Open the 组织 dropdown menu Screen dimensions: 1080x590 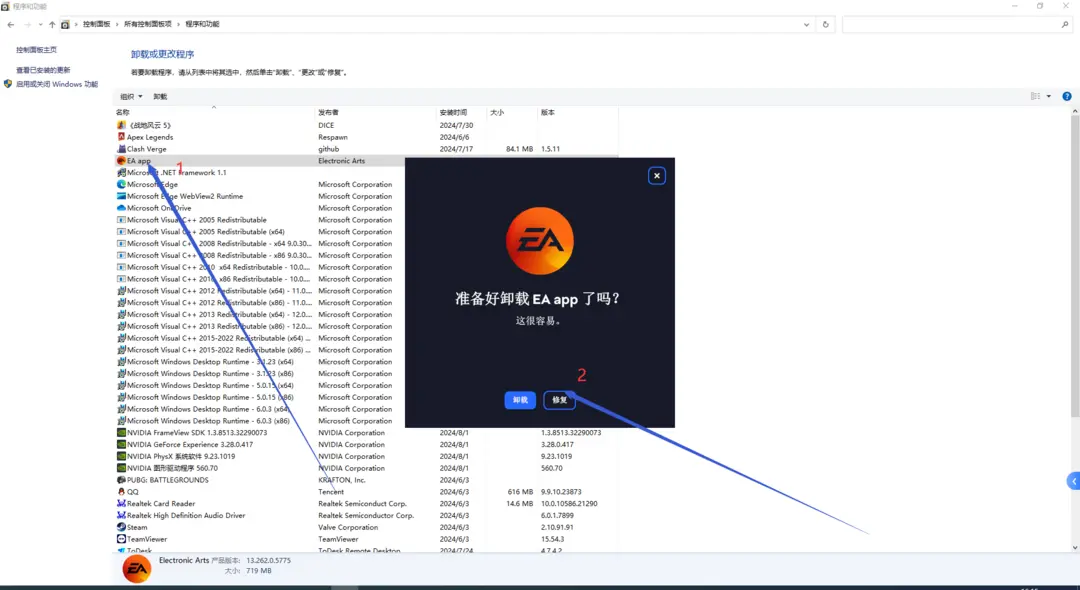click(x=131, y=96)
